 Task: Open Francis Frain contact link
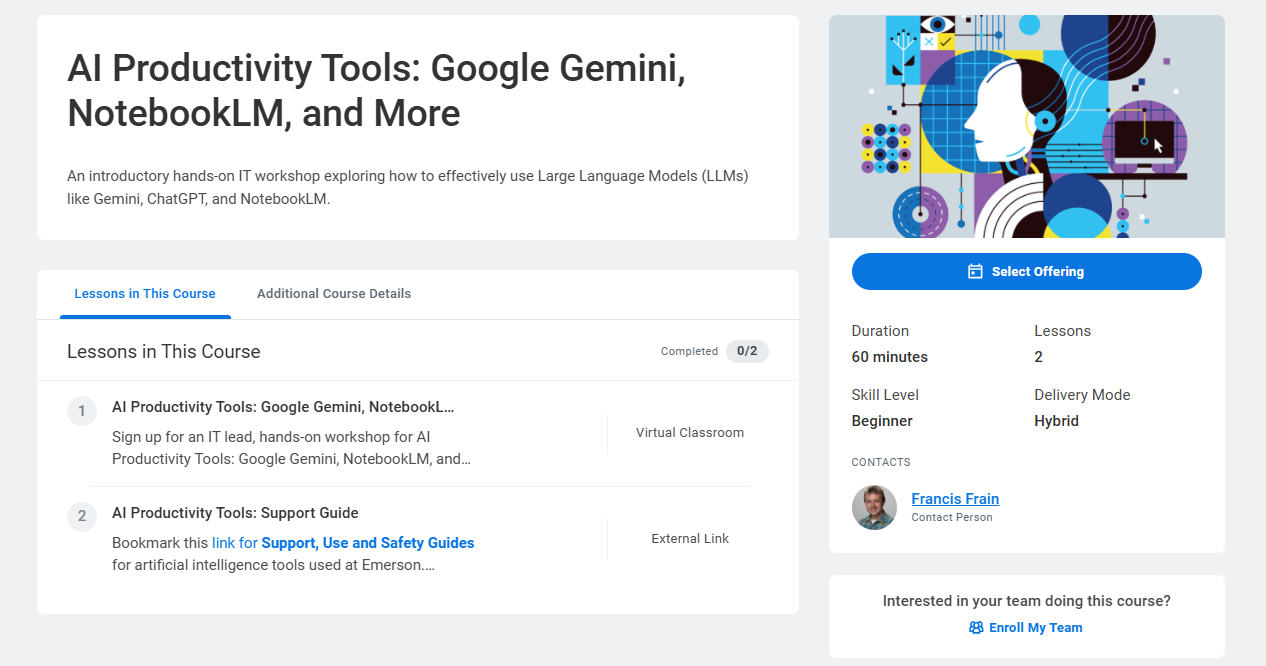(x=955, y=499)
